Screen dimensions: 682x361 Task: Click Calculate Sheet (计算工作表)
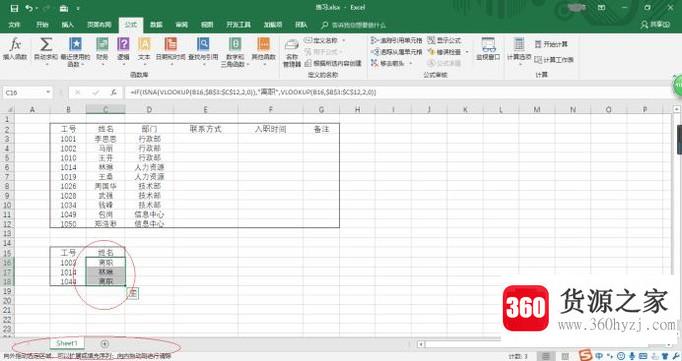554,60
